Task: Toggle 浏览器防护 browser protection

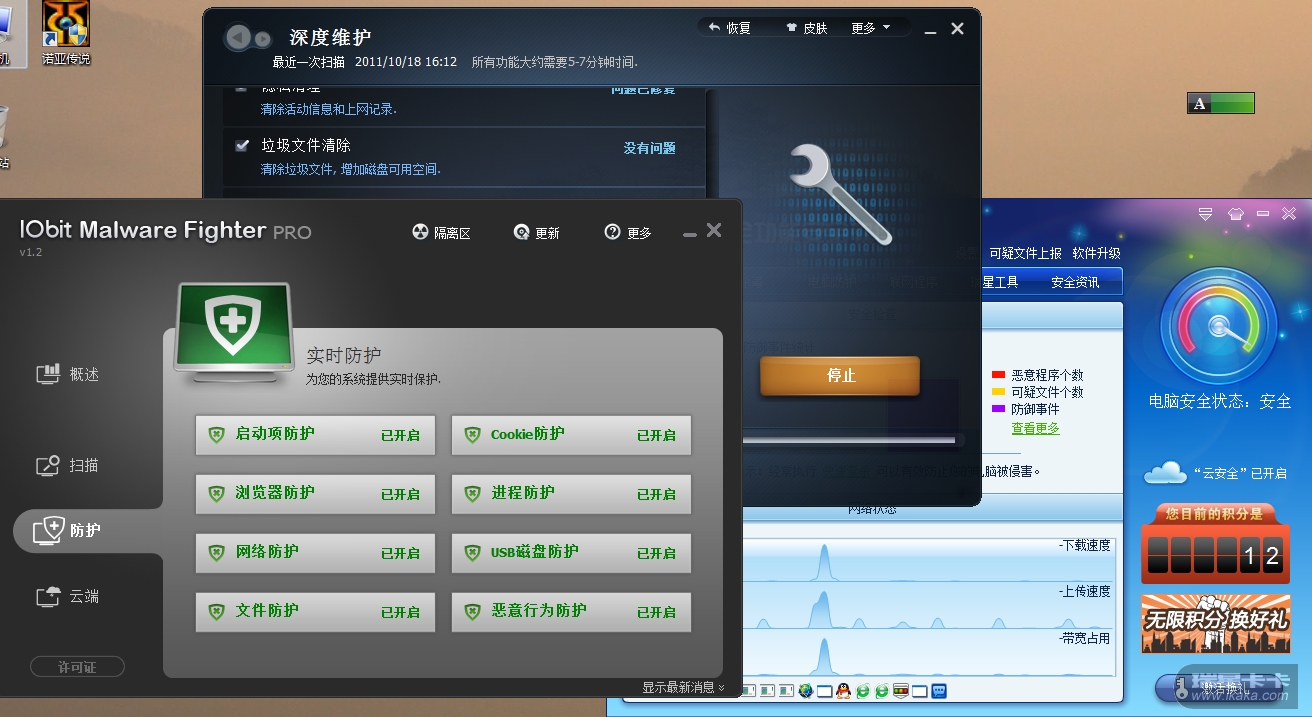Action: (x=315, y=494)
